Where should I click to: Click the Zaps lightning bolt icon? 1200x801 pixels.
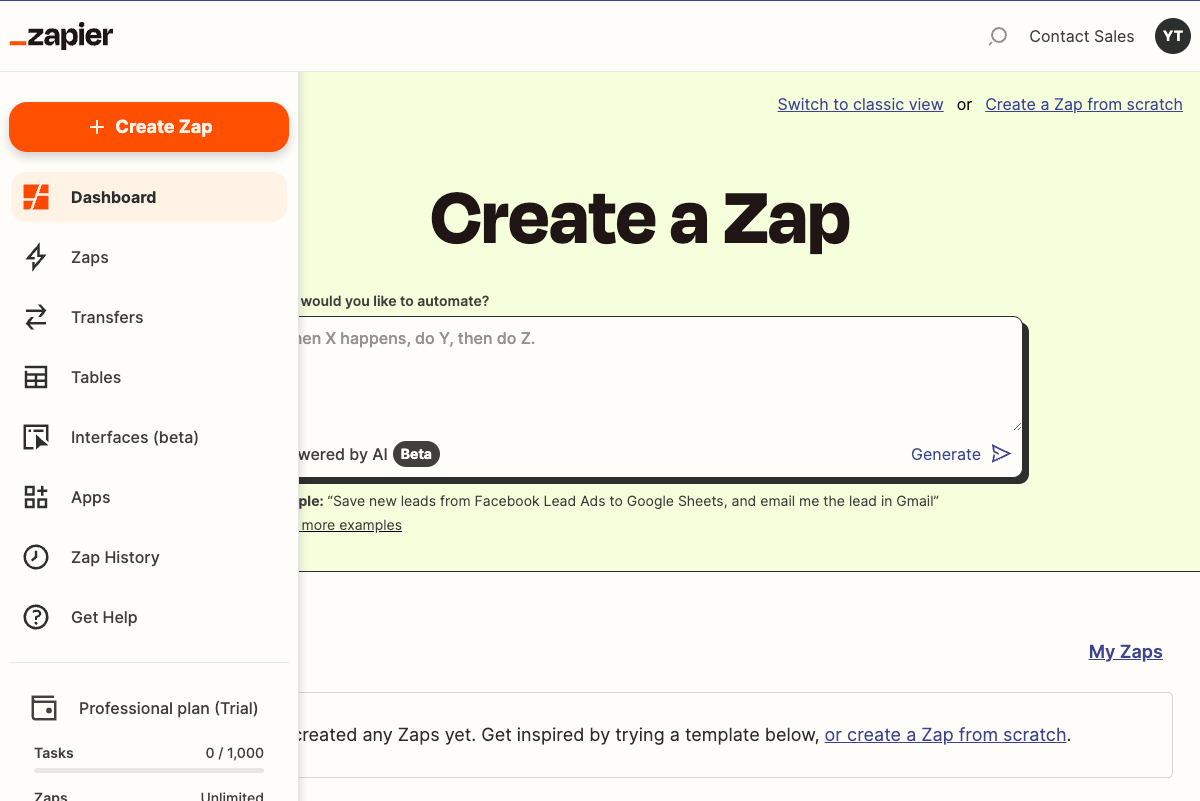(36, 257)
